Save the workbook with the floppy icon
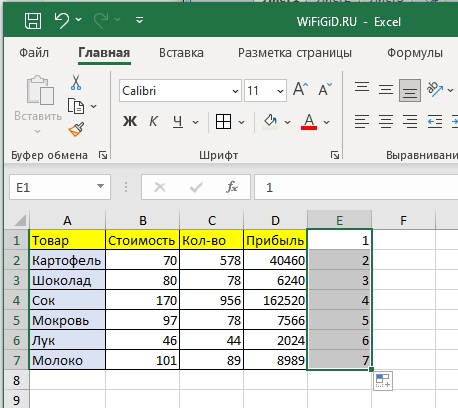Image resolution: width=458 pixels, height=408 pixels. tap(33, 21)
